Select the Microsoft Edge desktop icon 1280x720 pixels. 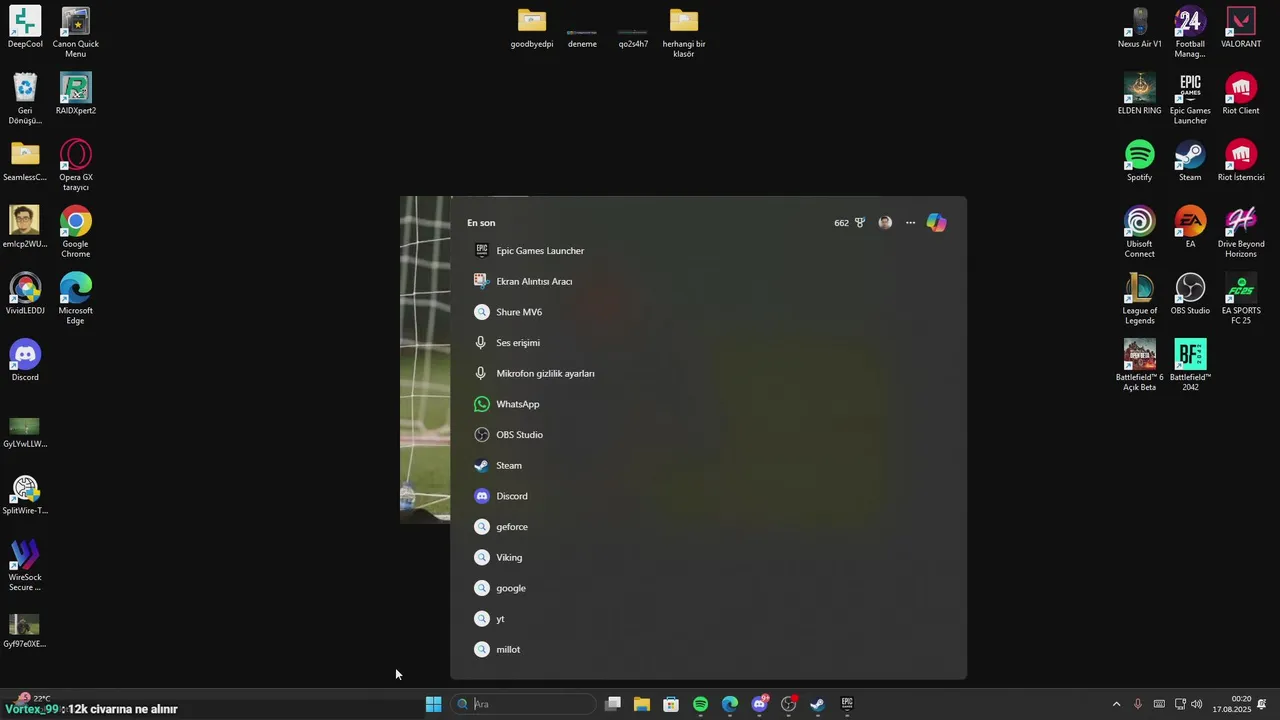click(76, 298)
